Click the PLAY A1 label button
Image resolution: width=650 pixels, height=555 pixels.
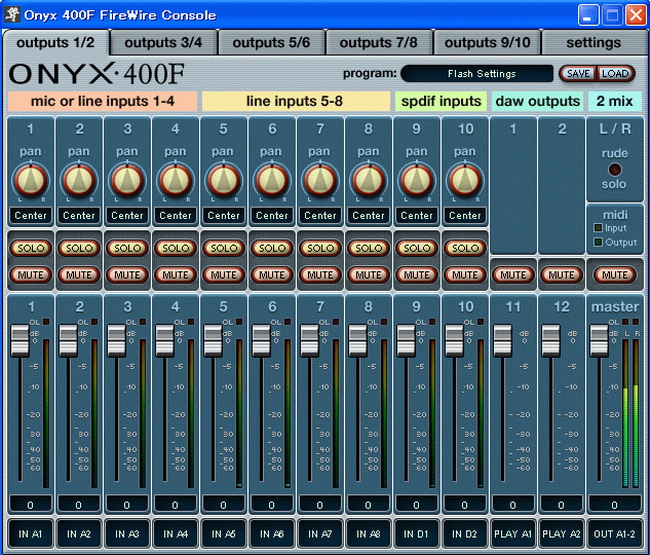[513, 533]
